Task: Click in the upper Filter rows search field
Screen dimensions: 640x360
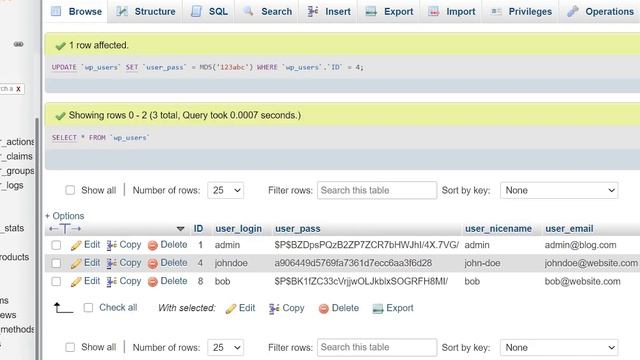Action: (x=377, y=190)
